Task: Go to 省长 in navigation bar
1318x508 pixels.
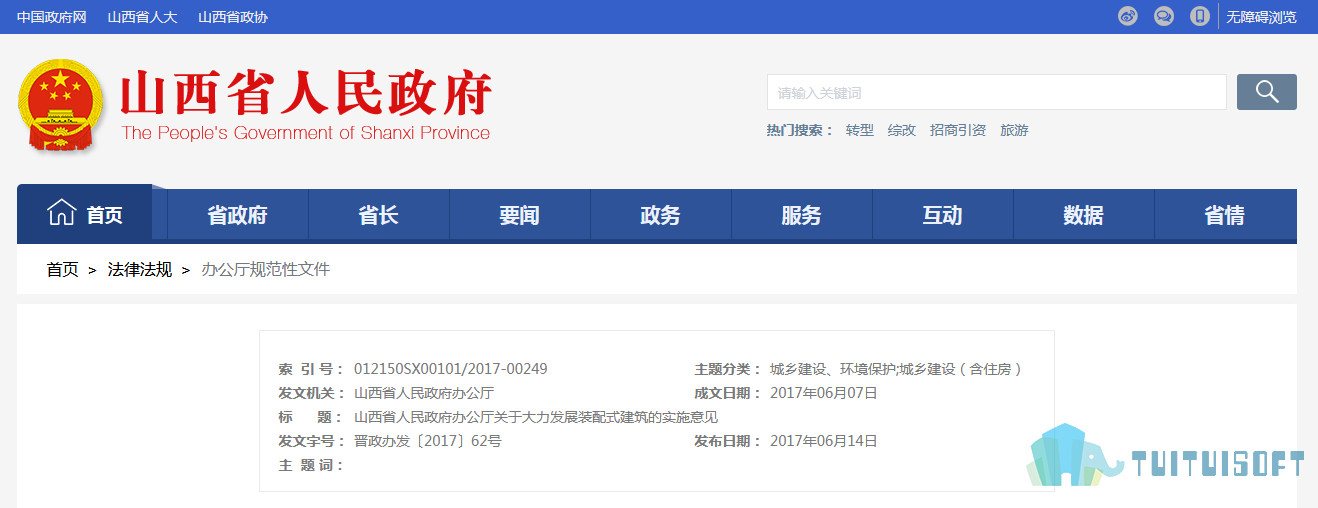Action: click(x=378, y=215)
